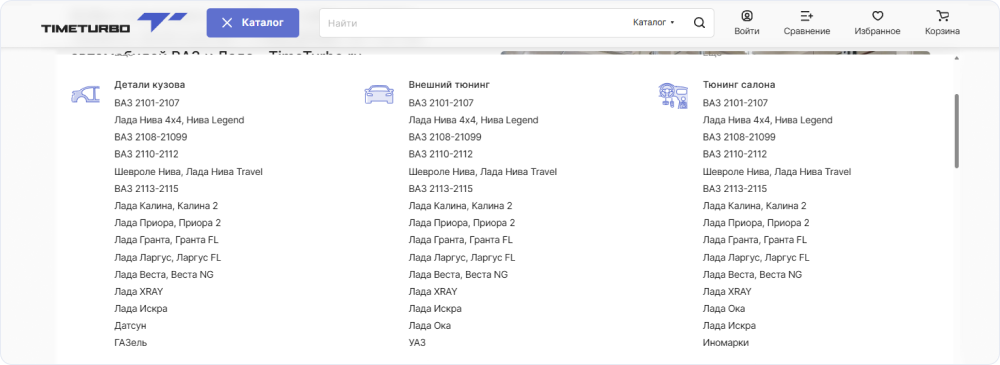Screen dimensions: 1000x365
Task: Select ВАЗ 2110-2112 under Тюнинг салона
Action: 735,154
